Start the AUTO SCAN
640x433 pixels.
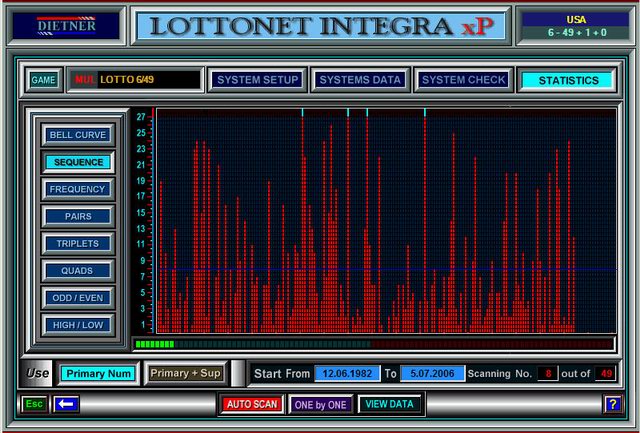click(251, 404)
